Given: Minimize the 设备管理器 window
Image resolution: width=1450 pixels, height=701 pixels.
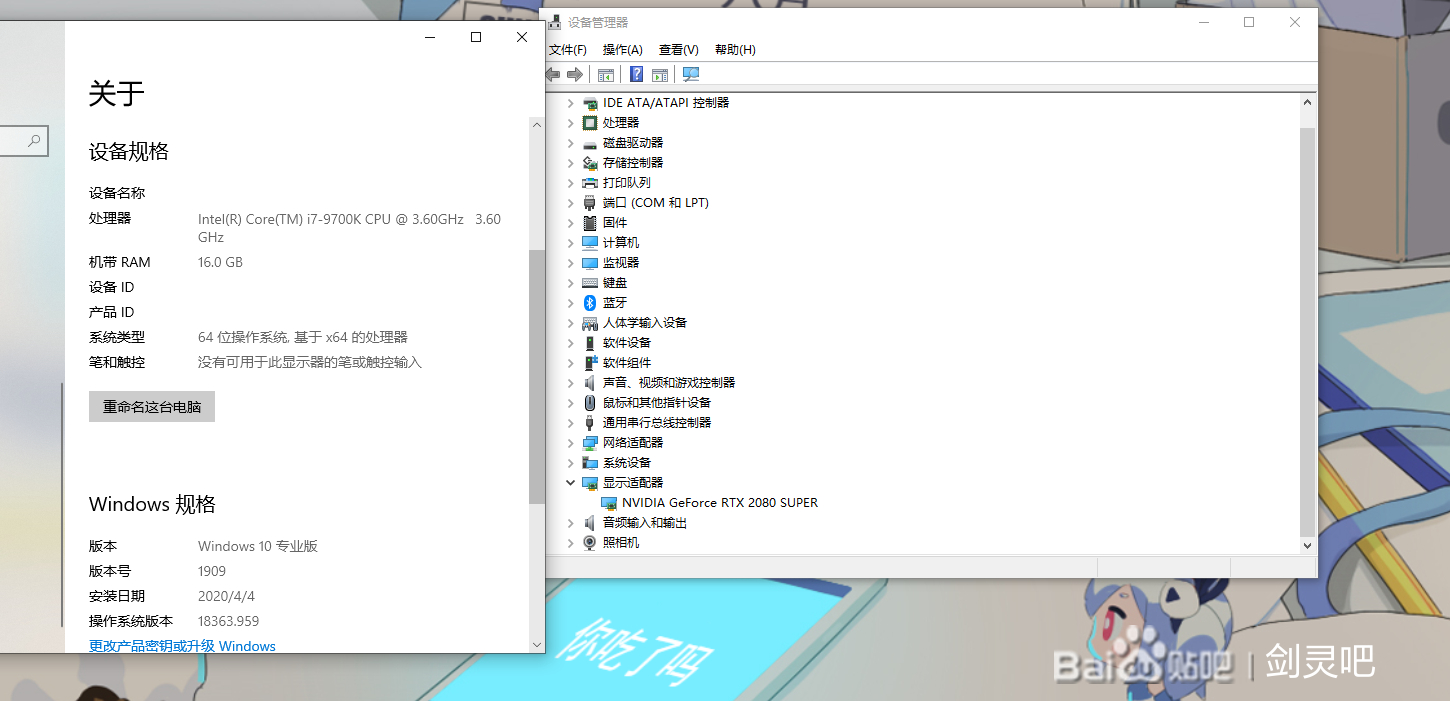Looking at the screenshot, I should [1203, 22].
